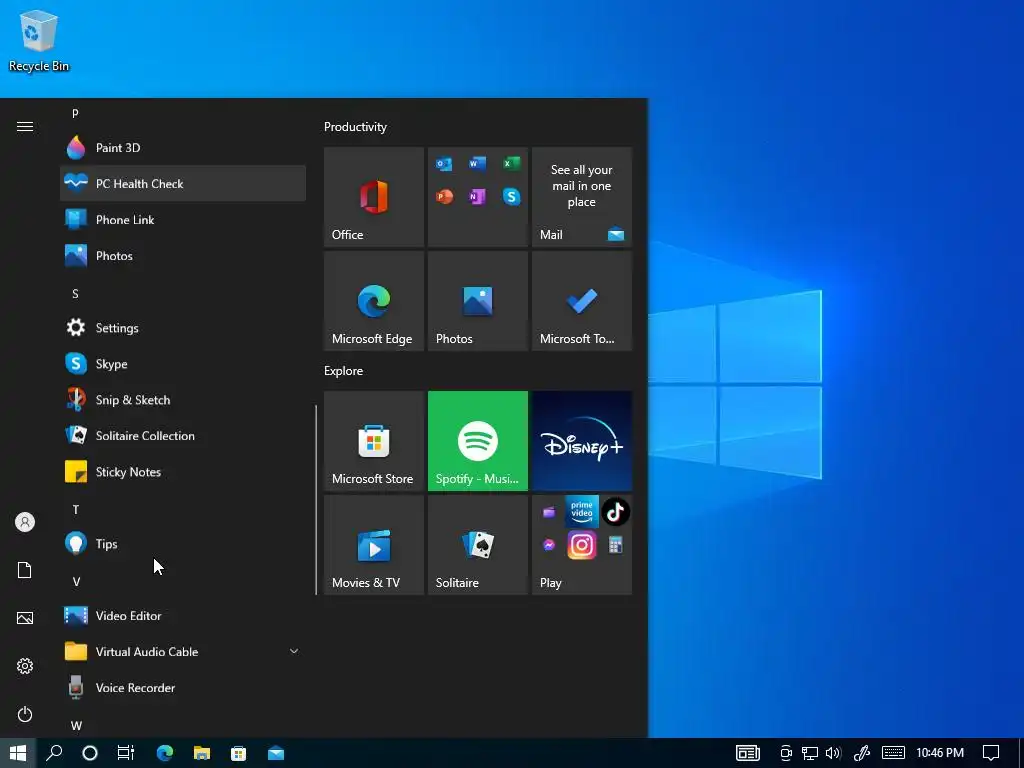Open taskbar Search

coord(54,753)
